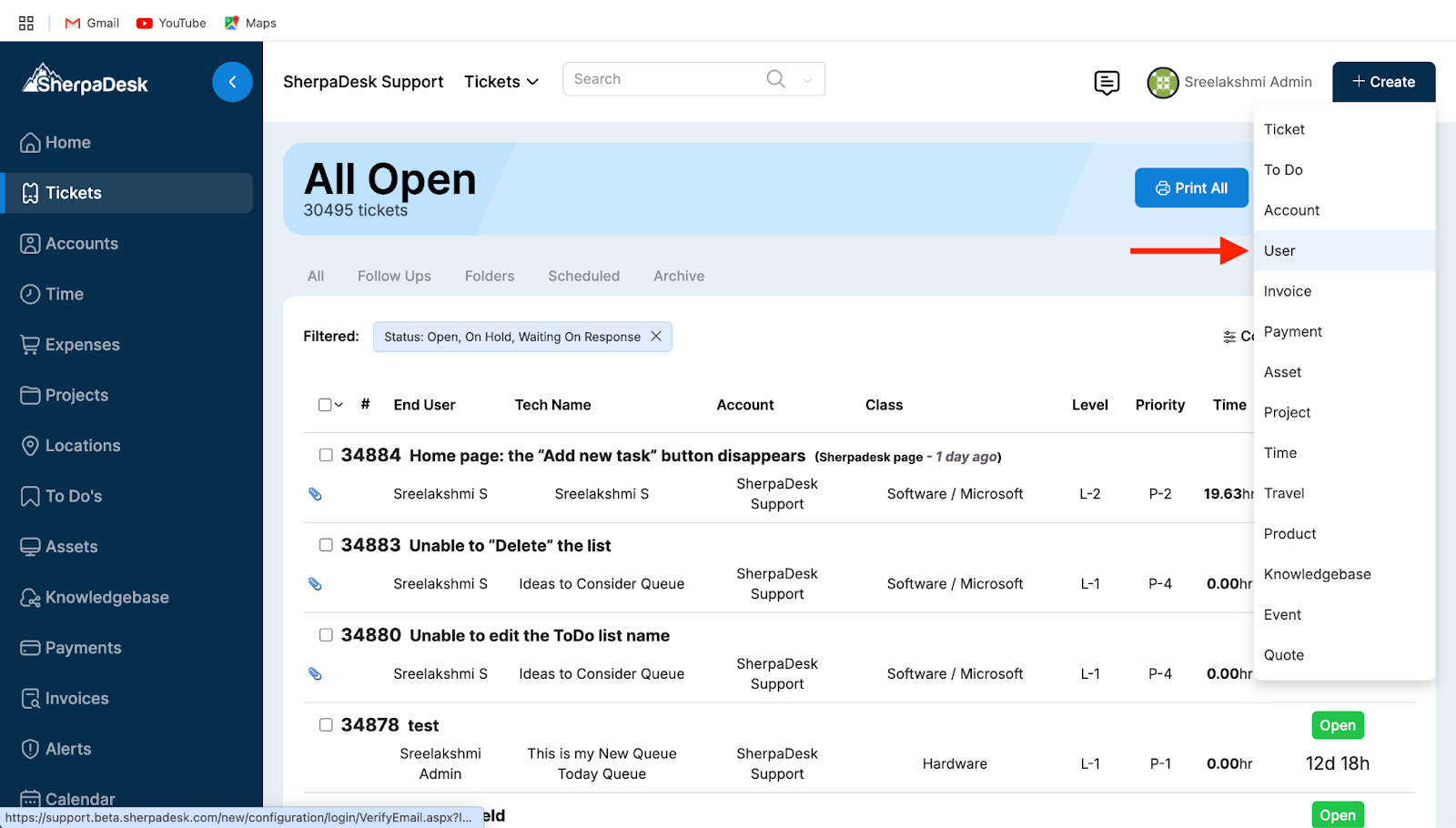Check the select-all tickets checkbox

(325, 405)
